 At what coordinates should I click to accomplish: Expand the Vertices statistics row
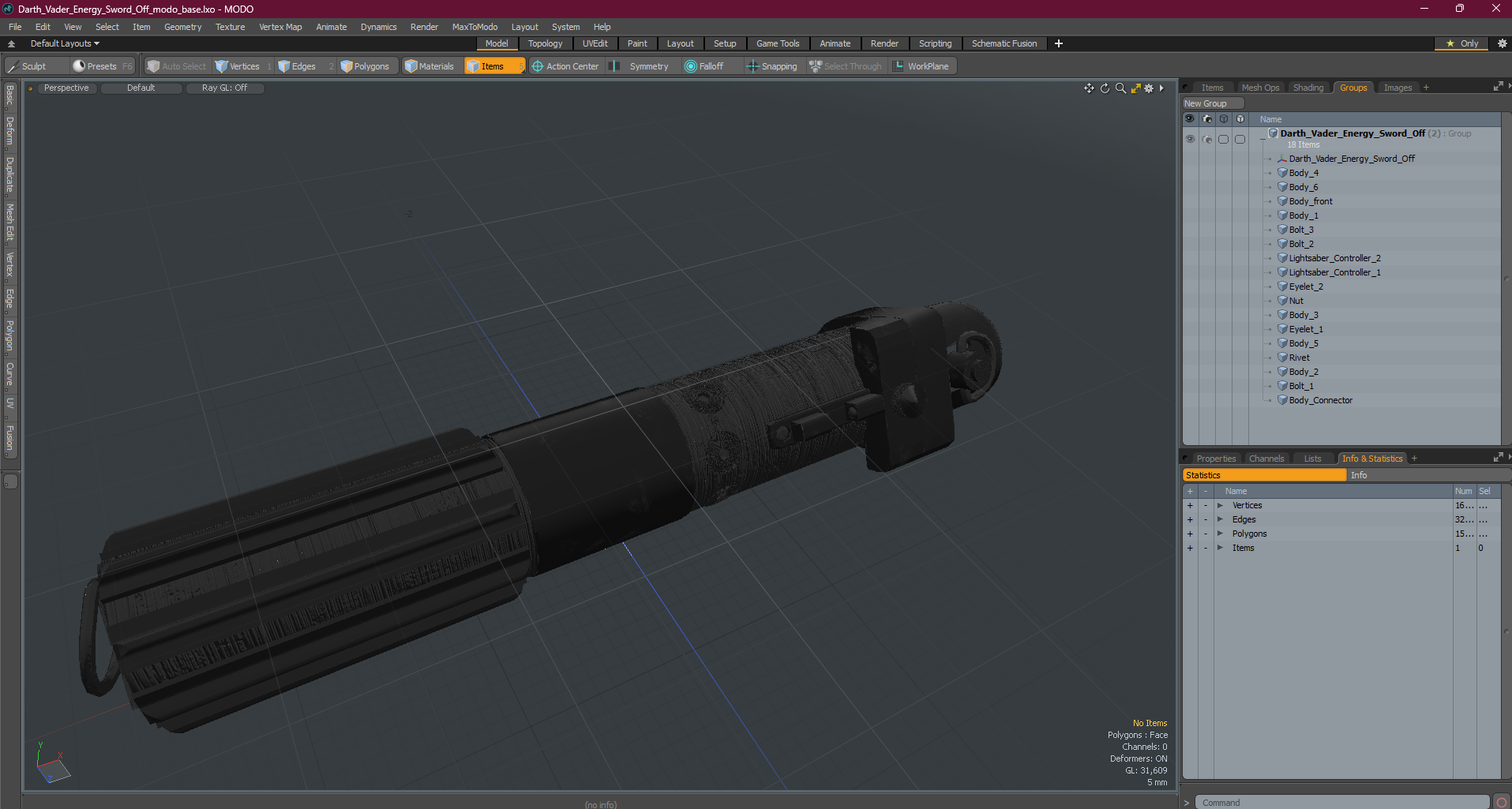[x=1220, y=505]
